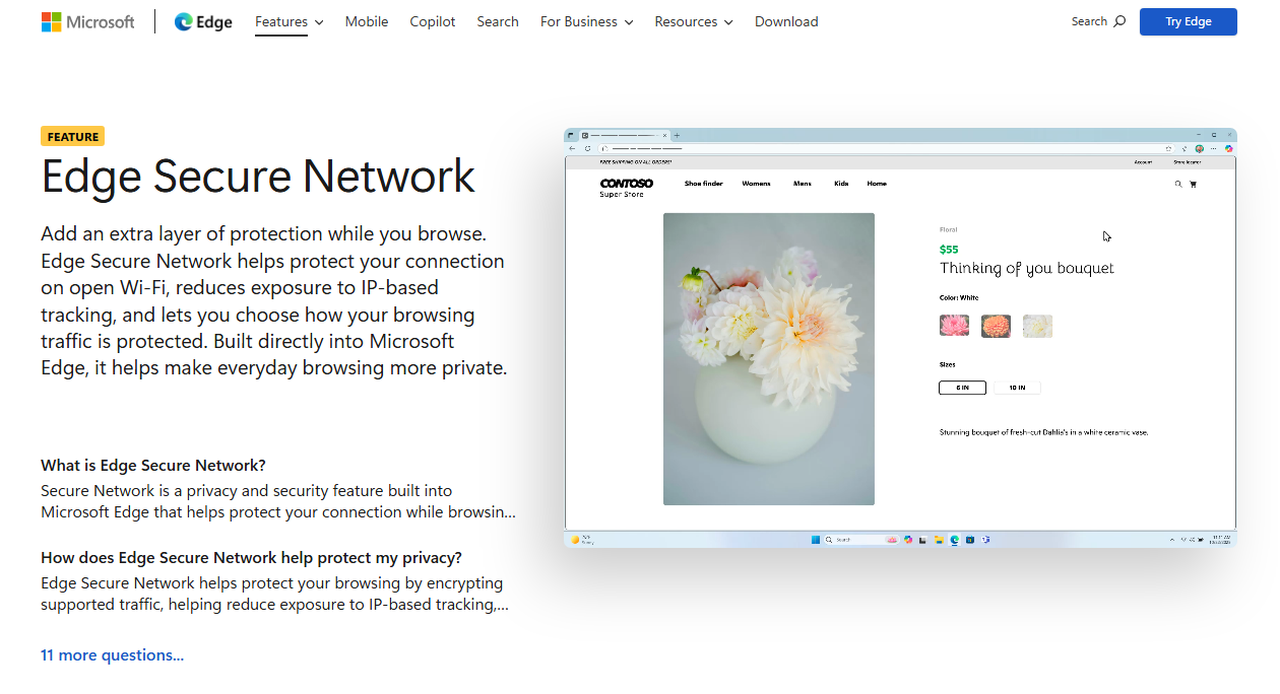Click the Edge icon in the demo taskbar

955,540
